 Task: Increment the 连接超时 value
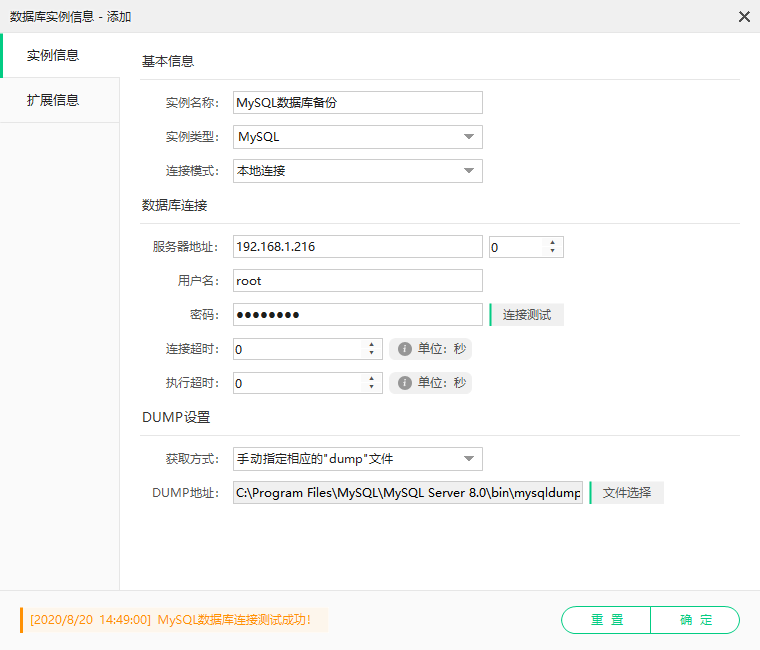pos(372,345)
